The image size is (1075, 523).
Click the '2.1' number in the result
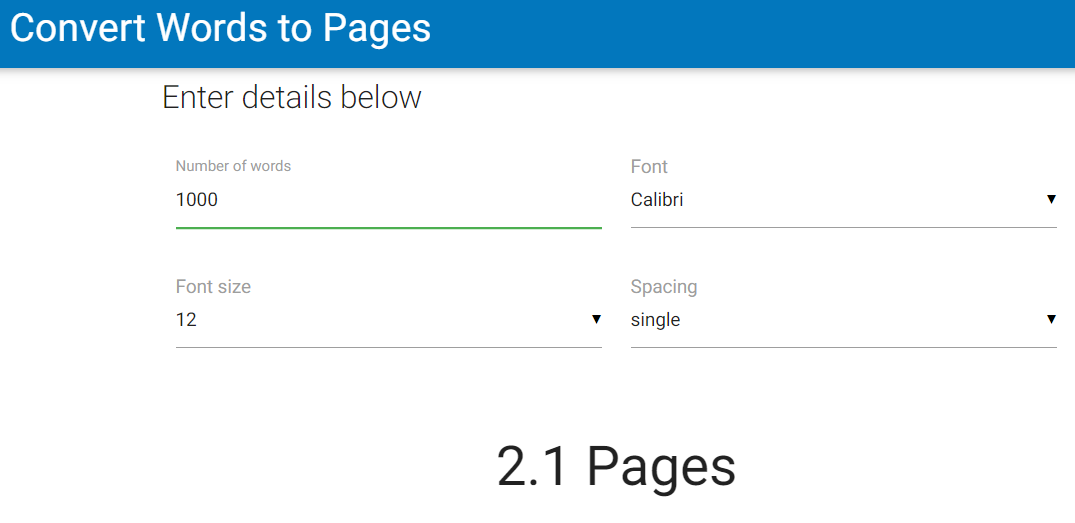(x=532, y=466)
